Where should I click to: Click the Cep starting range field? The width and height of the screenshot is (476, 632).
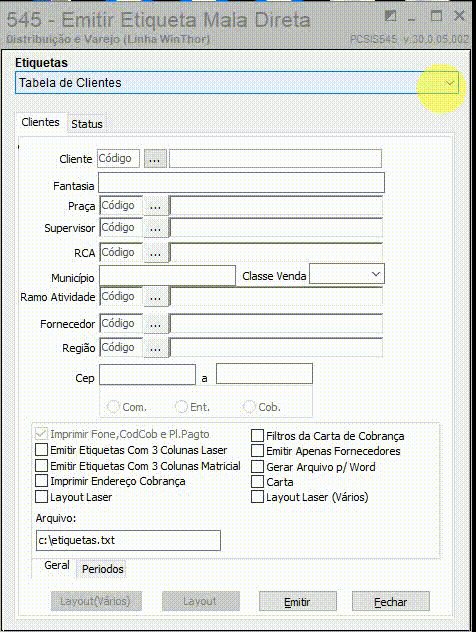(x=148, y=374)
